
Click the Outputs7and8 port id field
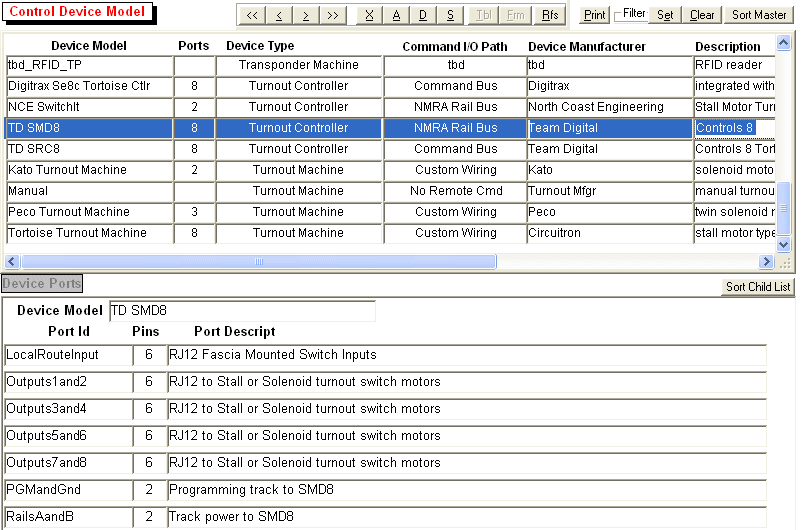pos(68,463)
